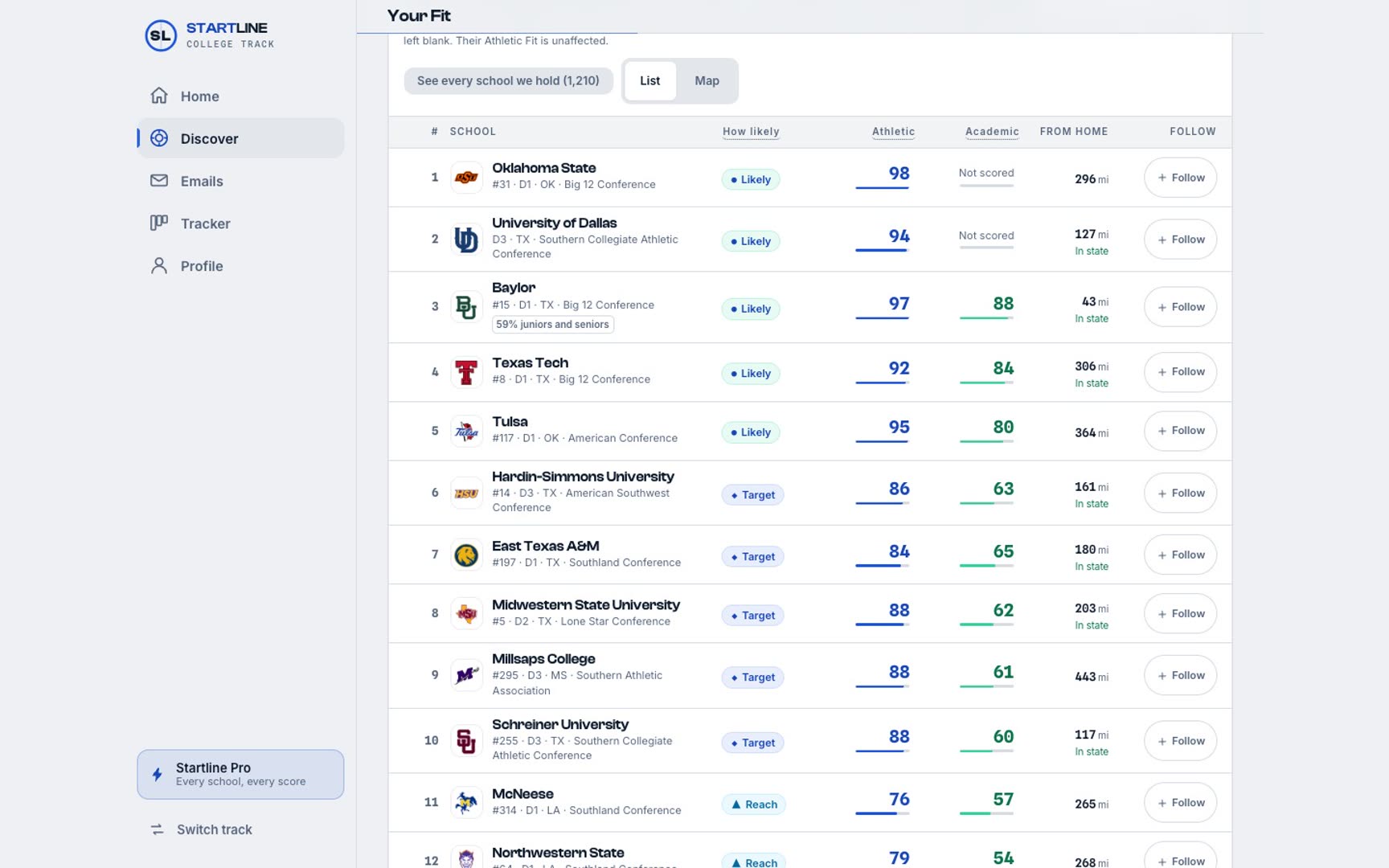
Task: Click the SCHOOL column header
Action: tap(473, 132)
